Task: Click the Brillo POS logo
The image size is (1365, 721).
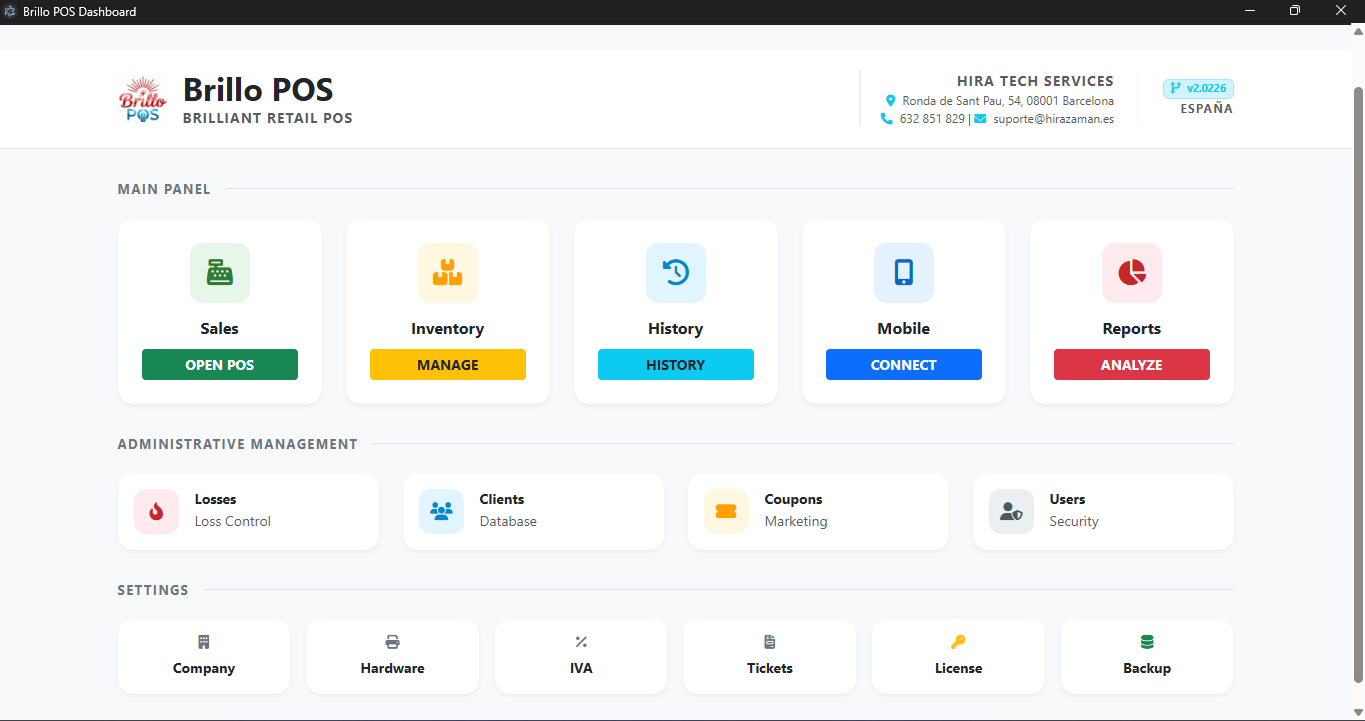Action: tap(141, 99)
